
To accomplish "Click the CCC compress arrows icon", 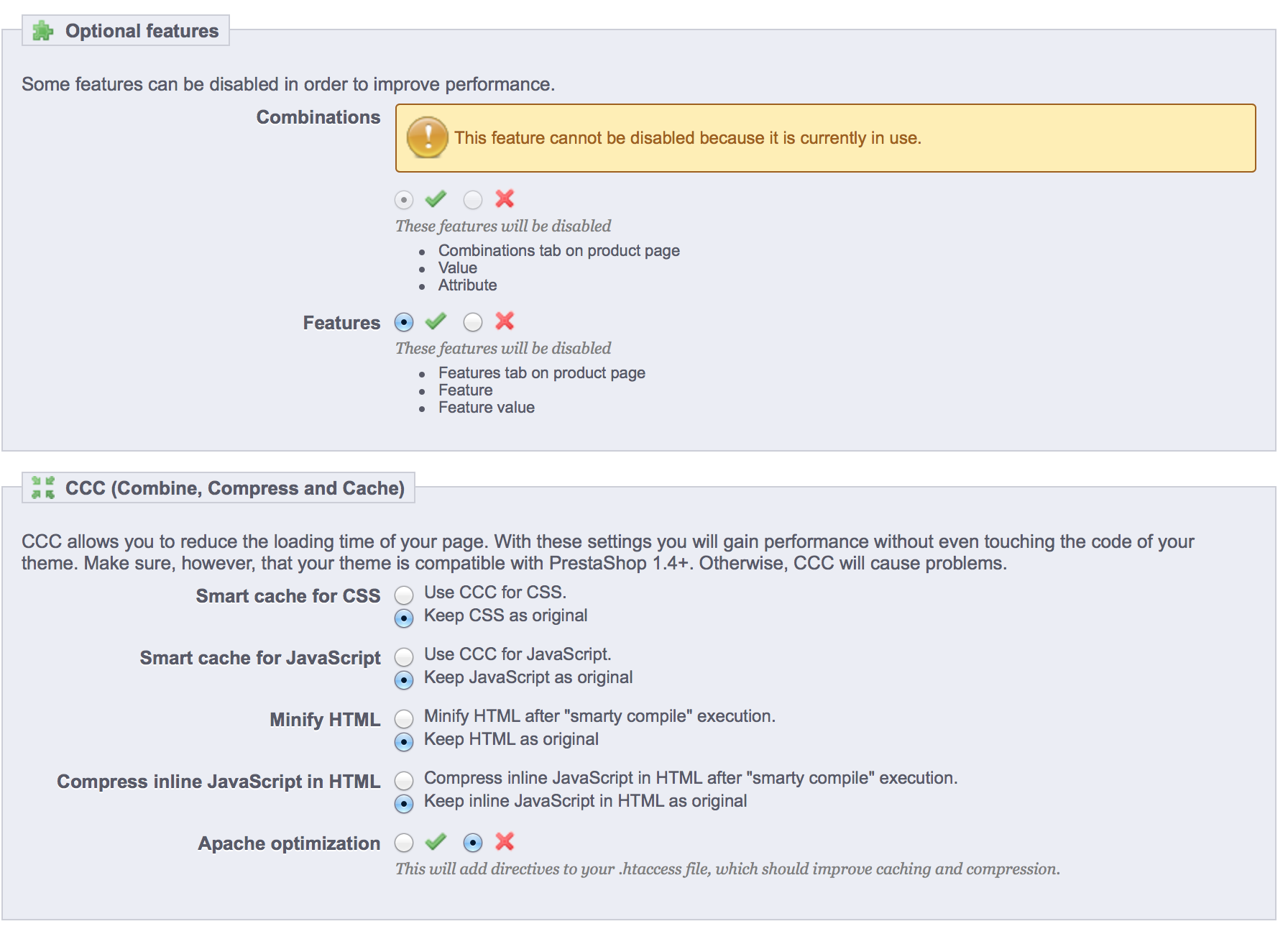I will click(43, 488).
